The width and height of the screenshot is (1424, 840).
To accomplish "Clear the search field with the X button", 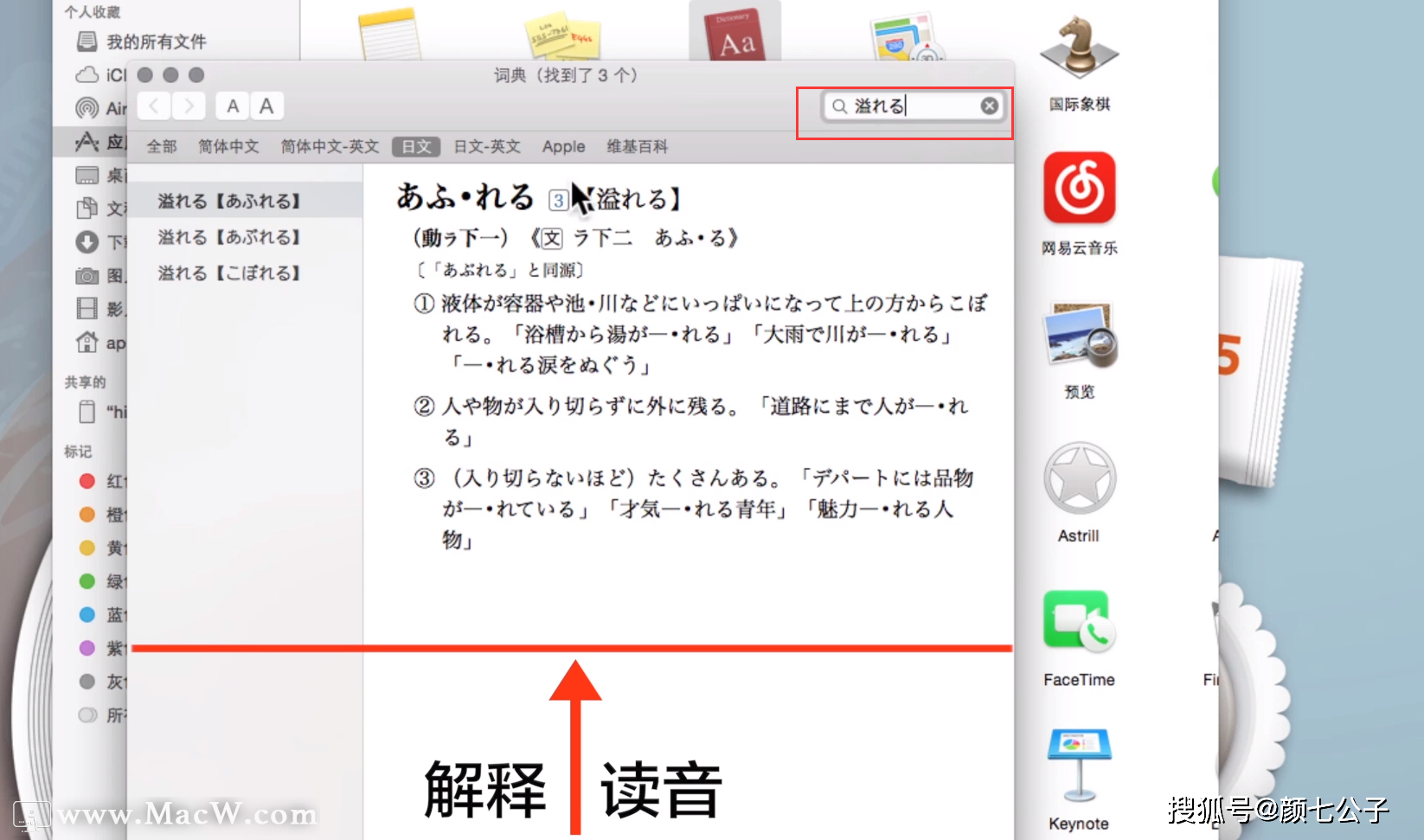I will (989, 106).
